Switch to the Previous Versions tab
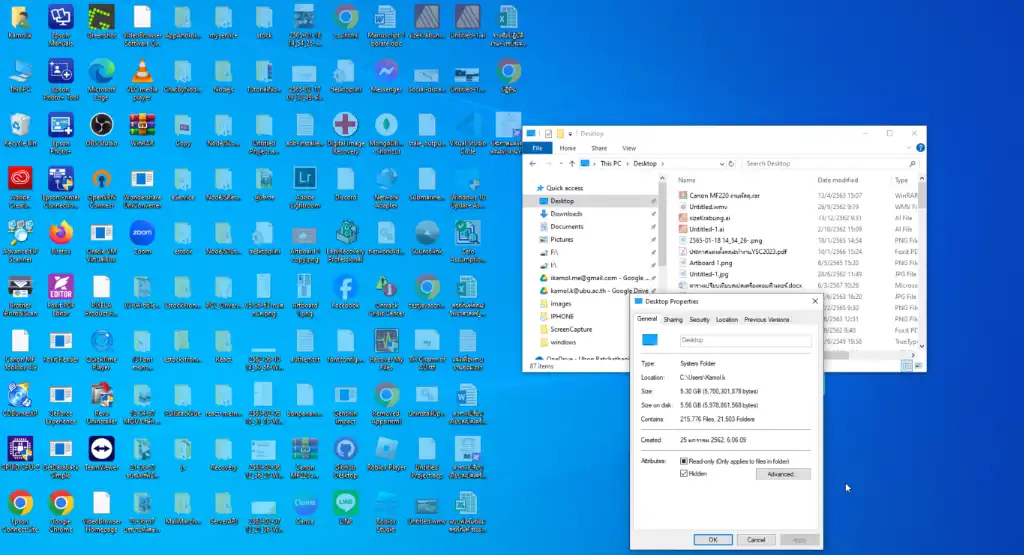Image resolution: width=1024 pixels, height=555 pixels. click(x=767, y=320)
